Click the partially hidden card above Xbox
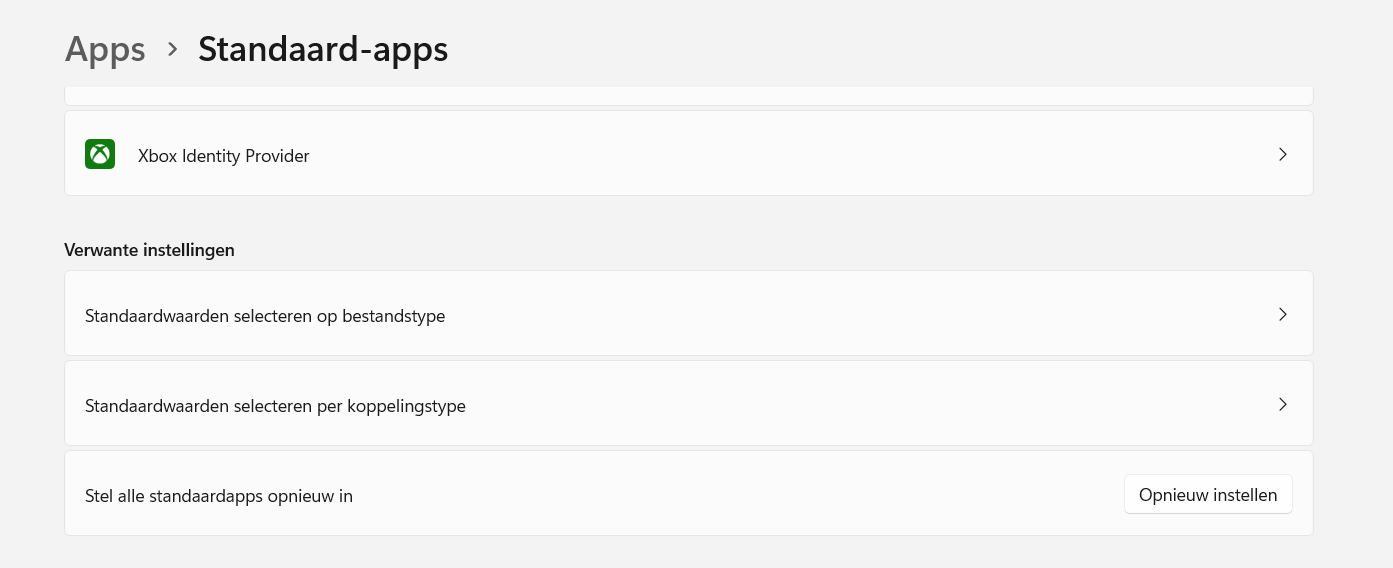Image resolution: width=1393 pixels, height=568 pixels. [689, 96]
